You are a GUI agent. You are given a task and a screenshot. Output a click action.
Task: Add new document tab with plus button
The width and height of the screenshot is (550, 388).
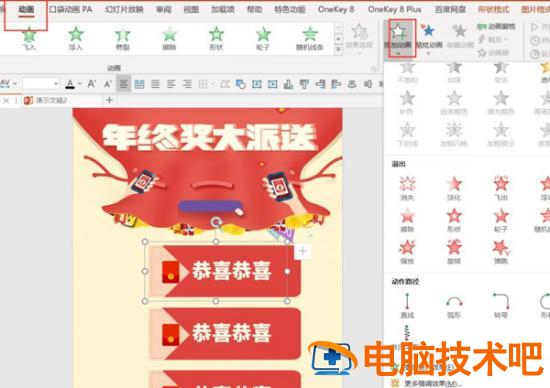pos(109,100)
